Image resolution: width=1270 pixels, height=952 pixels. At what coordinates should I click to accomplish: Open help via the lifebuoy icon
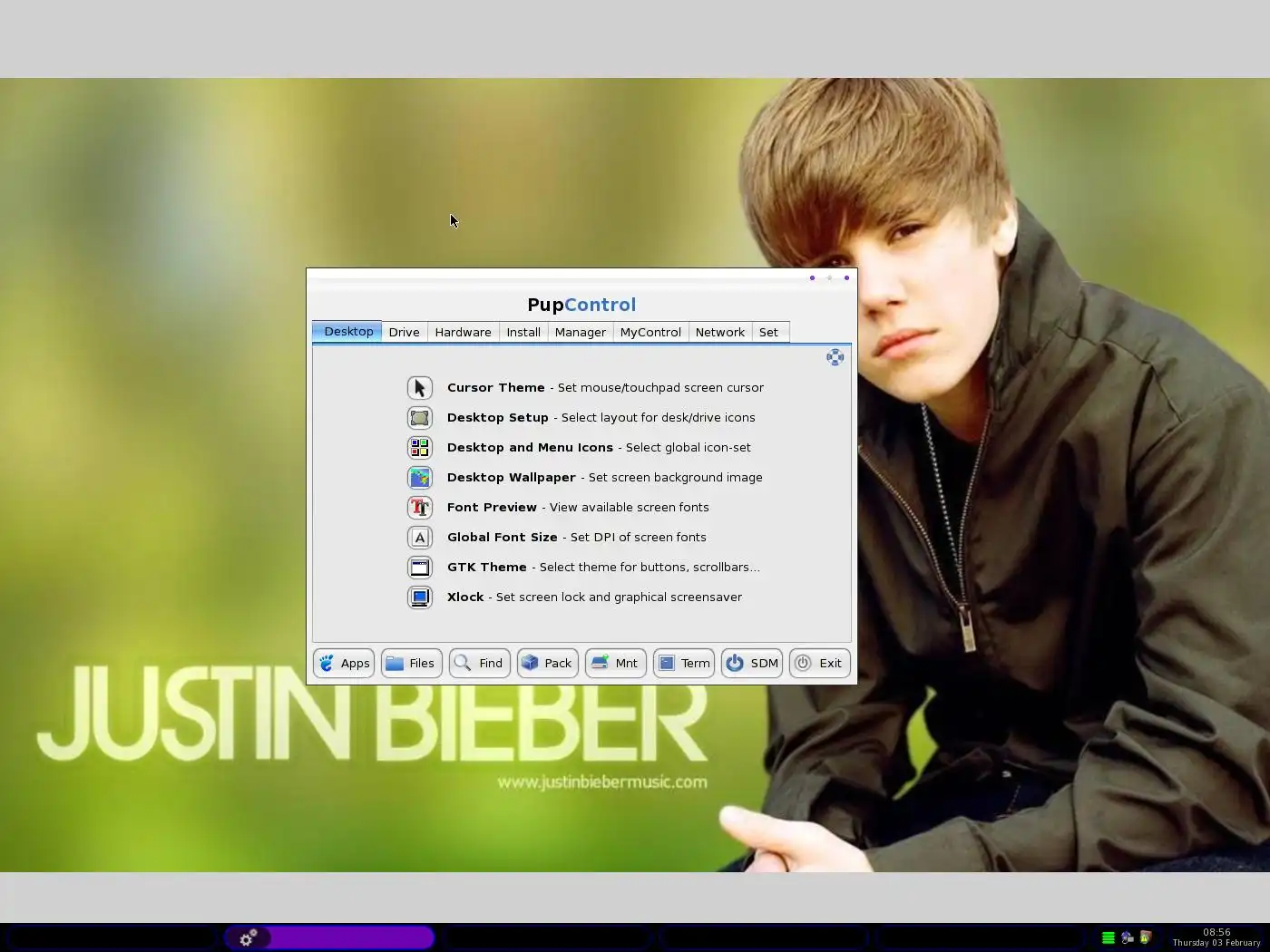835,357
